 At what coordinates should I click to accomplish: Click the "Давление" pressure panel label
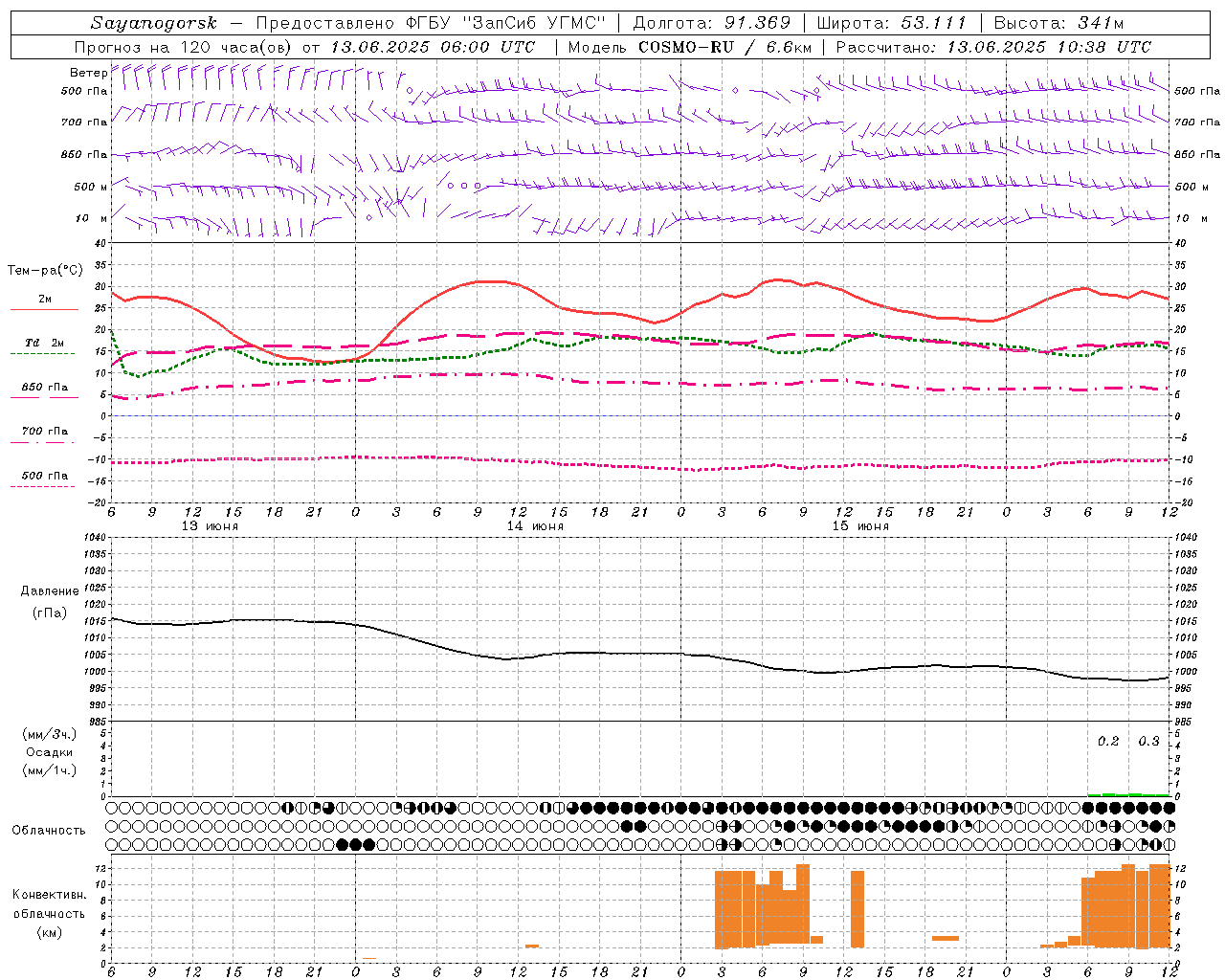pyautogui.click(x=50, y=591)
